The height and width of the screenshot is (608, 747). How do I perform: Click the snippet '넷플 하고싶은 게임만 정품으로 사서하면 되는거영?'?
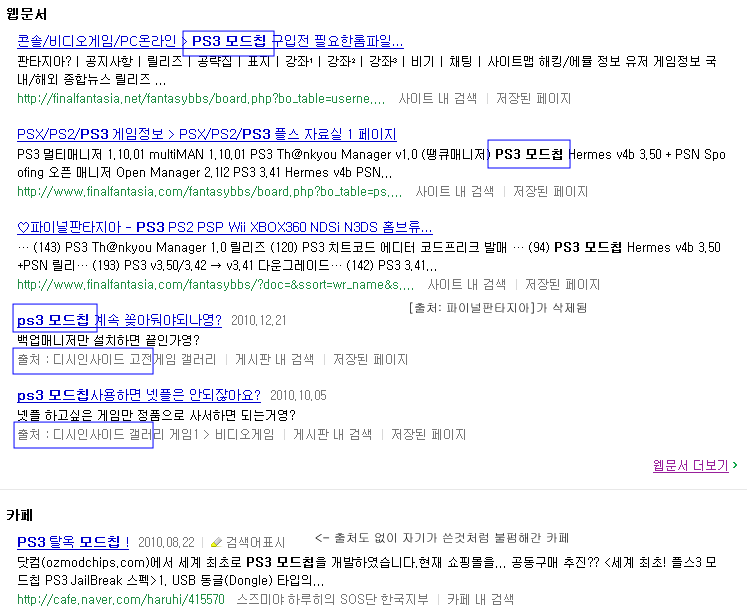156,415
